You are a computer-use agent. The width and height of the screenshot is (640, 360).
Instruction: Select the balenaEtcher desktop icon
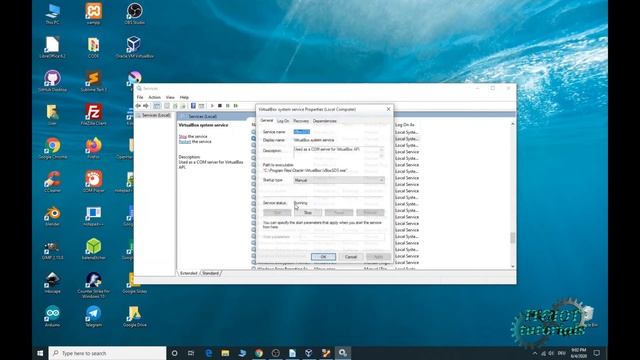[93, 249]
